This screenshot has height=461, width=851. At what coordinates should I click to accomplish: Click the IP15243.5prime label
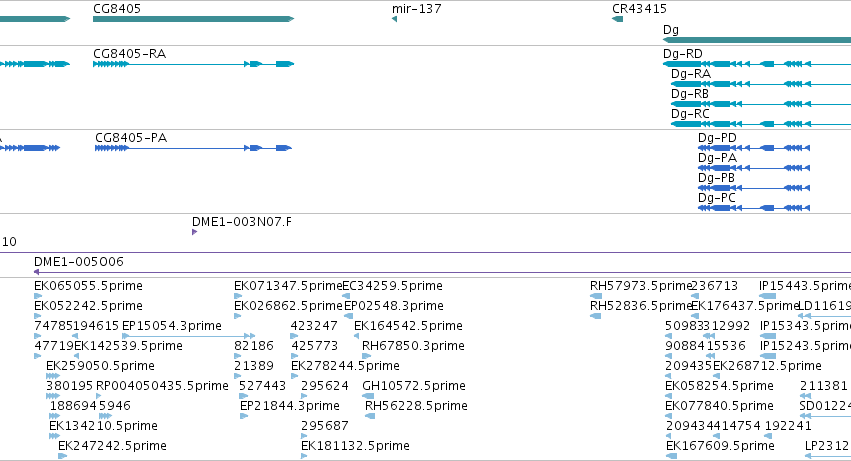click(x=805, y=346)
